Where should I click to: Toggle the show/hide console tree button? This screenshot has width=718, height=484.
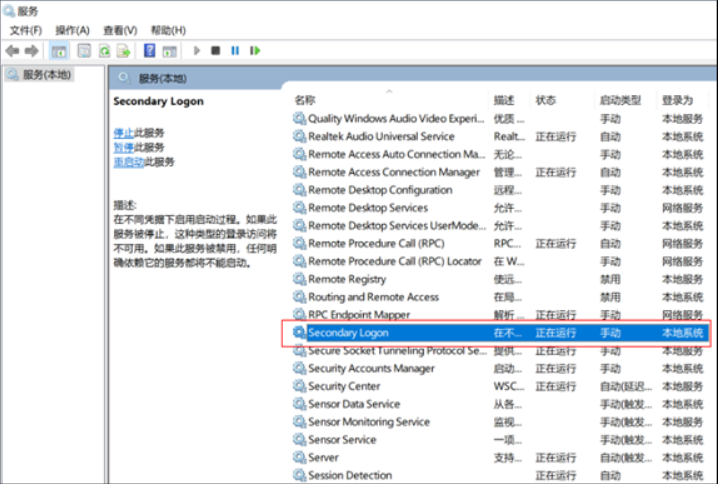click(59, 50)
